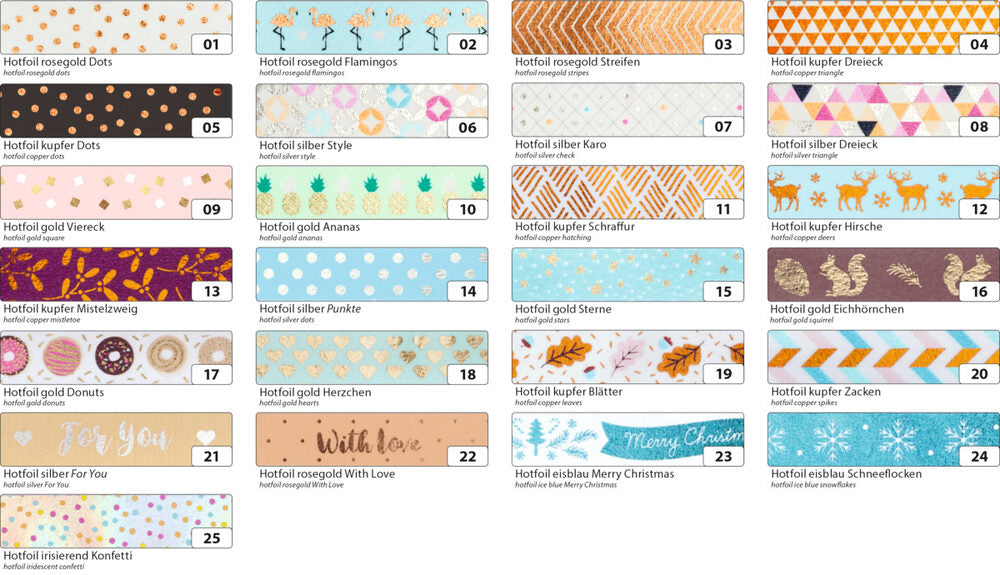Choose the gold Eichhörnchen squirrel tape

pyautogui.click(x=883, y=275)
